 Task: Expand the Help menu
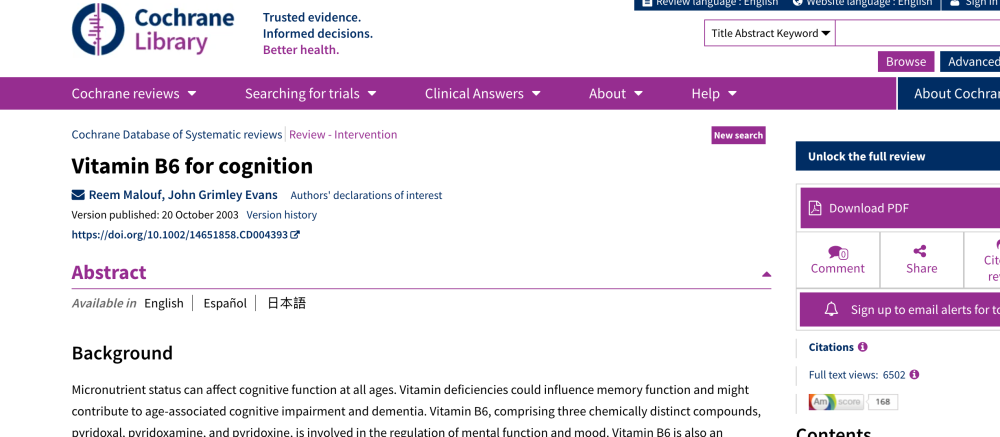714,94
